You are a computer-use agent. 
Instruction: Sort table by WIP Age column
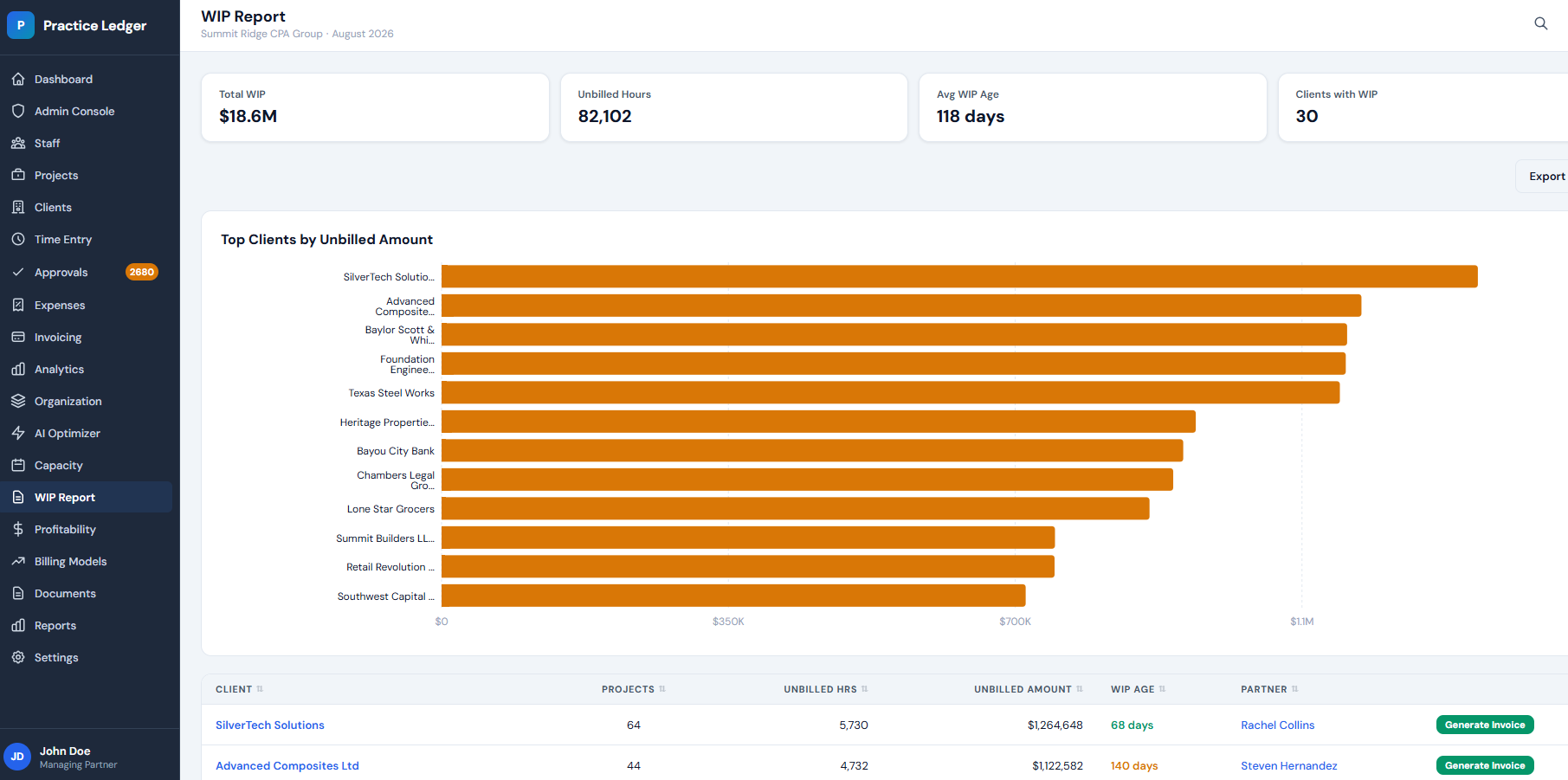click(1139, 689)
